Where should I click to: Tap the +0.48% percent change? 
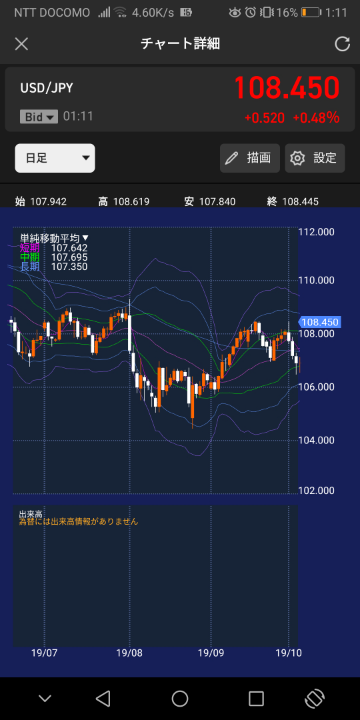tap(316, 118)
